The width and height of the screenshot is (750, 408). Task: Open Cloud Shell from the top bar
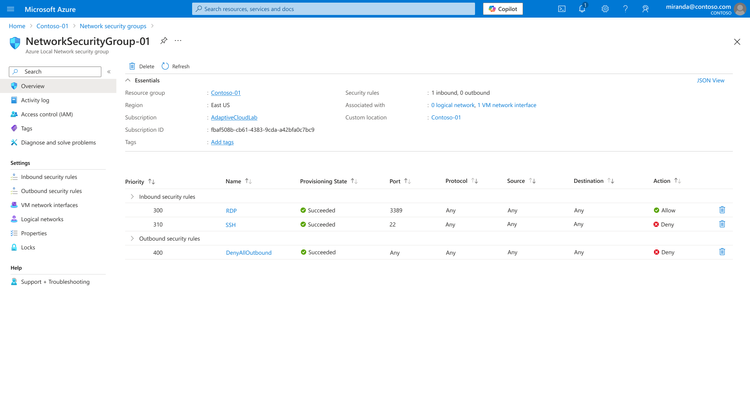[x=562, y=9]
